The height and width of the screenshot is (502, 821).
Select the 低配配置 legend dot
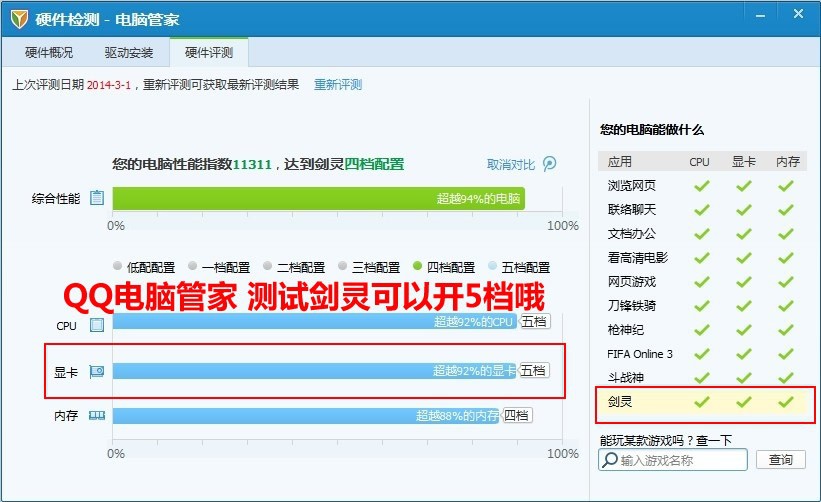(117, 266)
